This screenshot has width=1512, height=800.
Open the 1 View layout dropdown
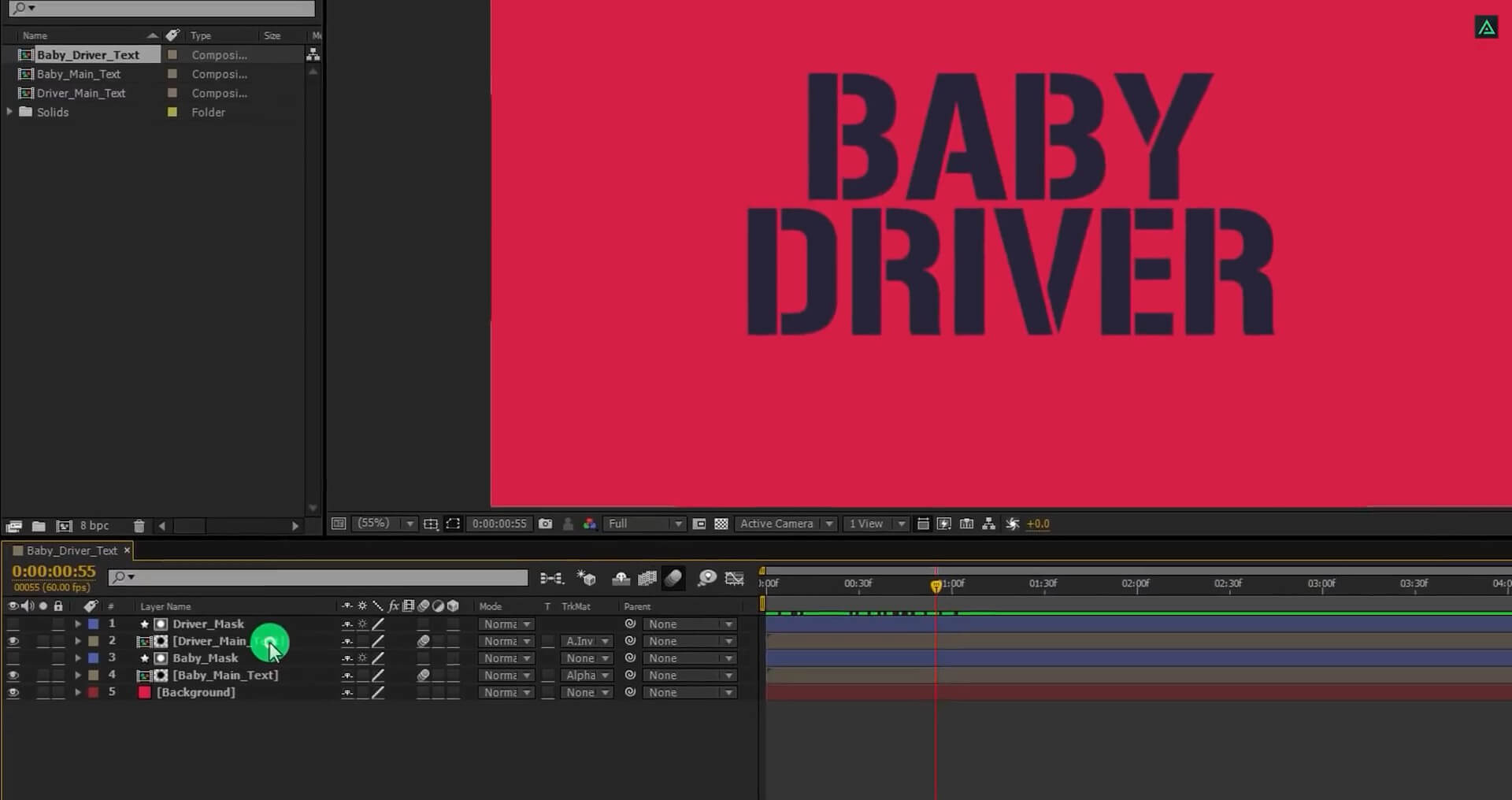(876, 524)
